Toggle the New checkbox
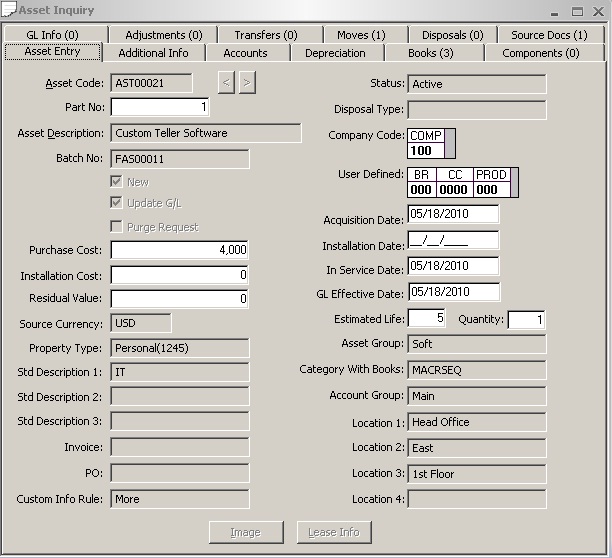The height and width of the screenshot is (558, 612). (x=117, y=182)
